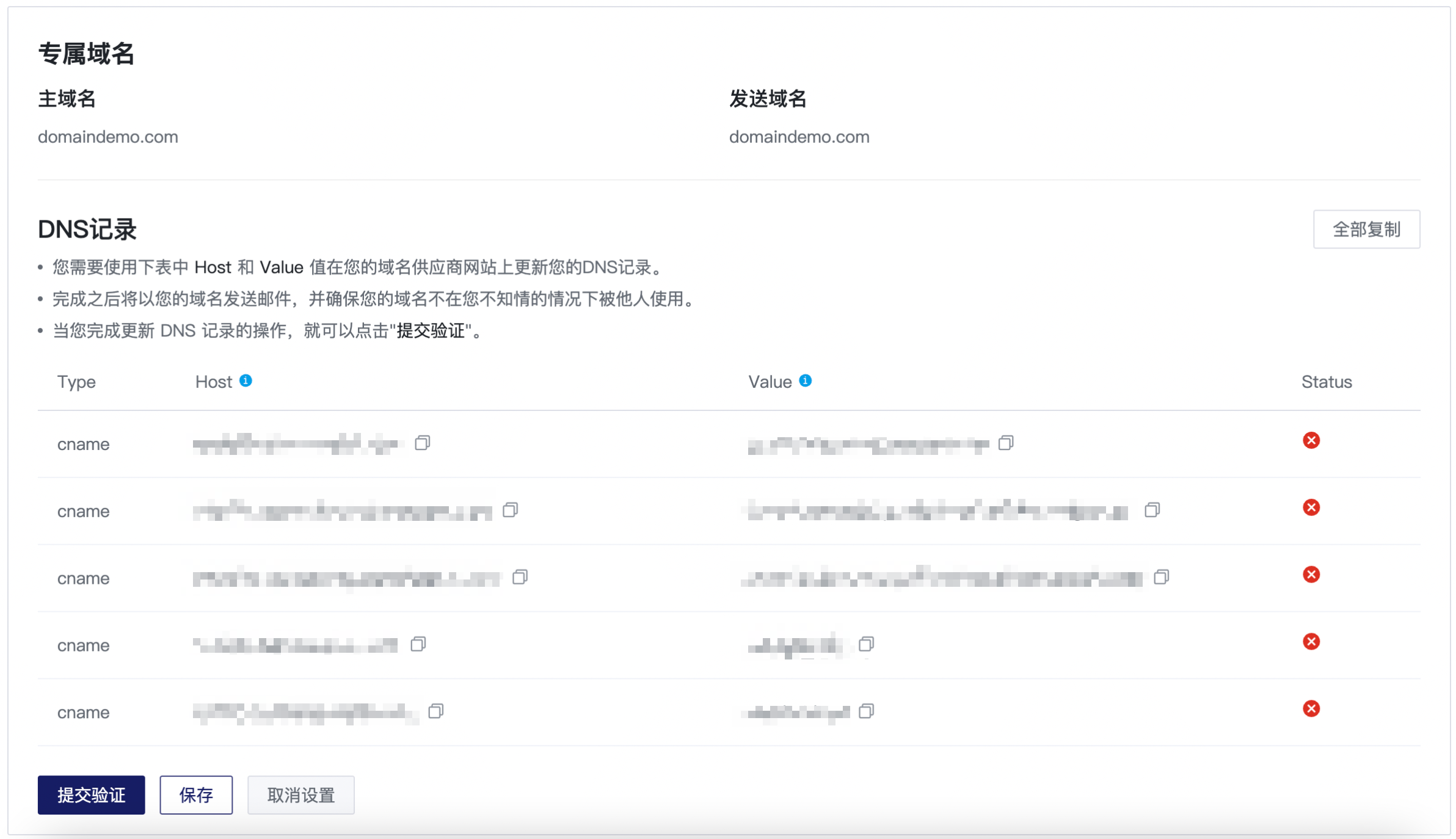Screen dimensions: 1456x839
Task: Copy the third cname record Value
Action: (x=1161, y=577)
